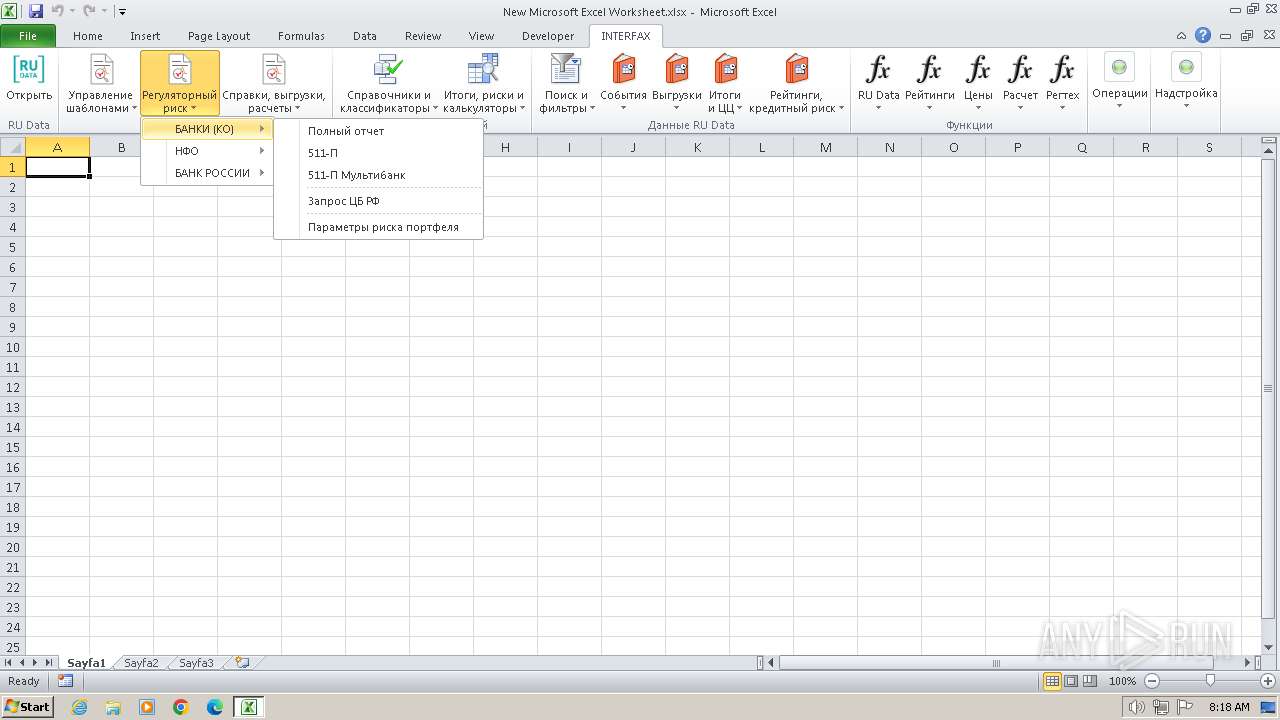Open the Выгрузки book icon

(x=677, y=70)
